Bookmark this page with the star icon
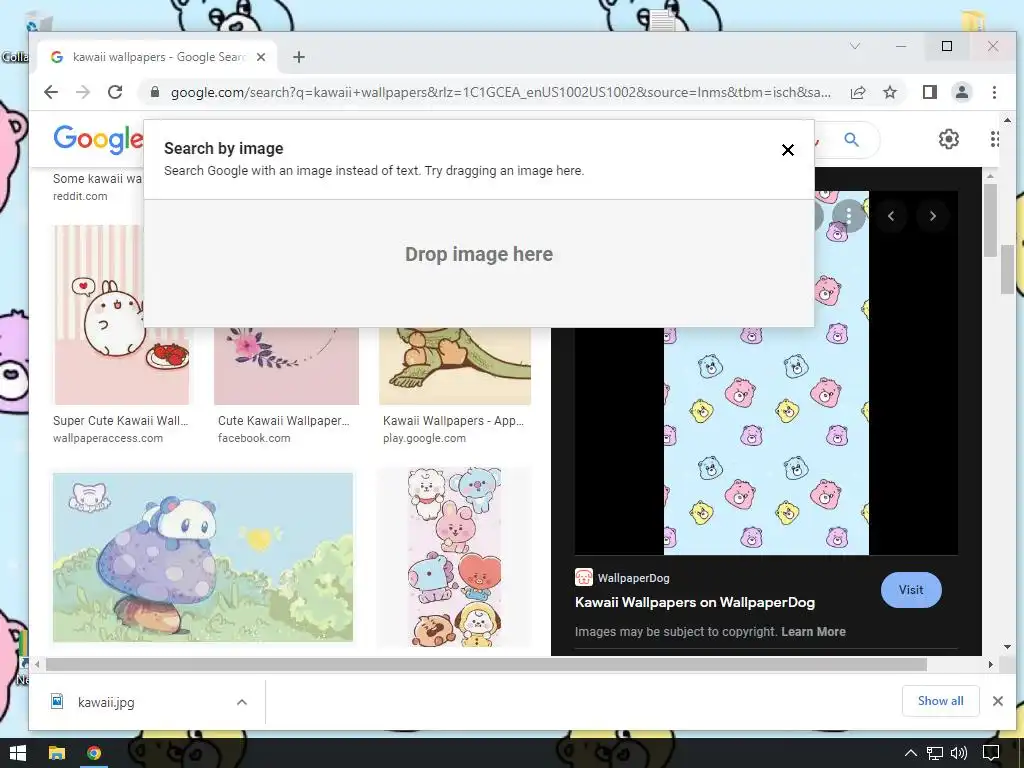 (x=889, y=92)
